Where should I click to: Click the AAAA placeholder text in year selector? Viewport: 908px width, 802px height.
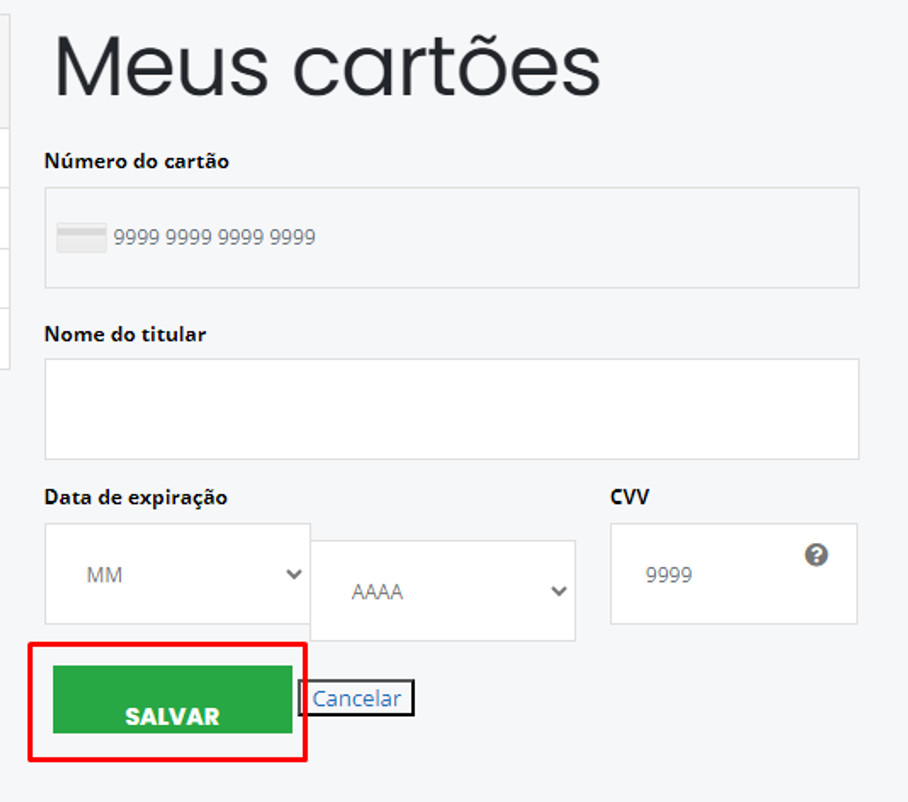377,592
